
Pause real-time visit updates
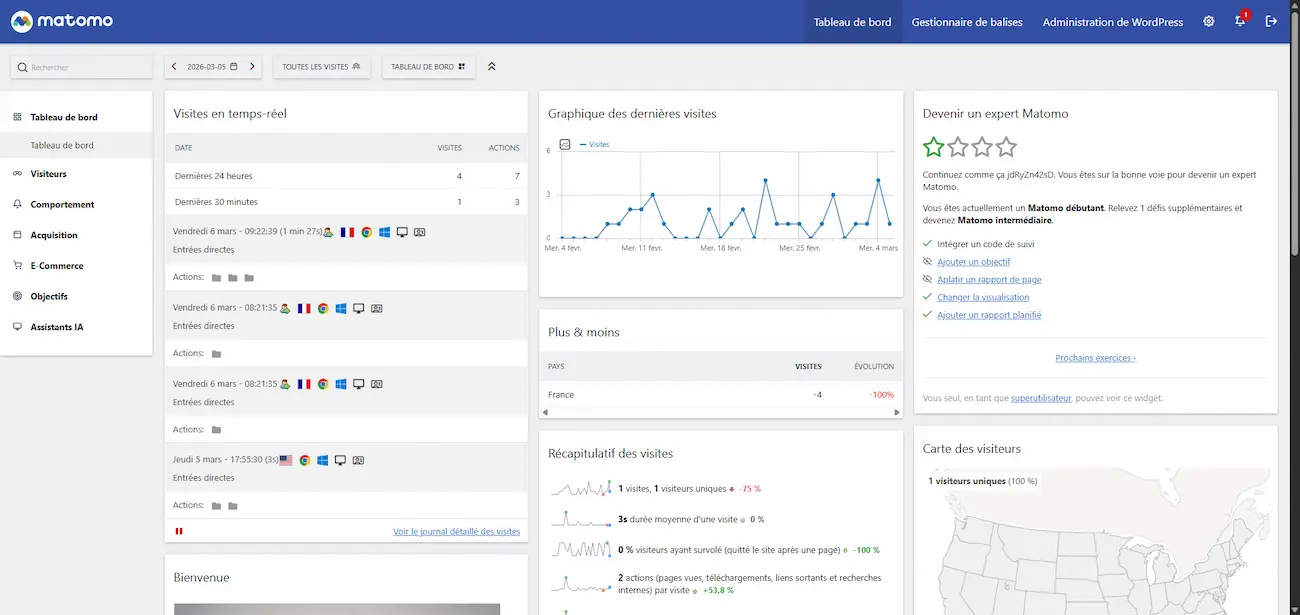coord(178,530)
